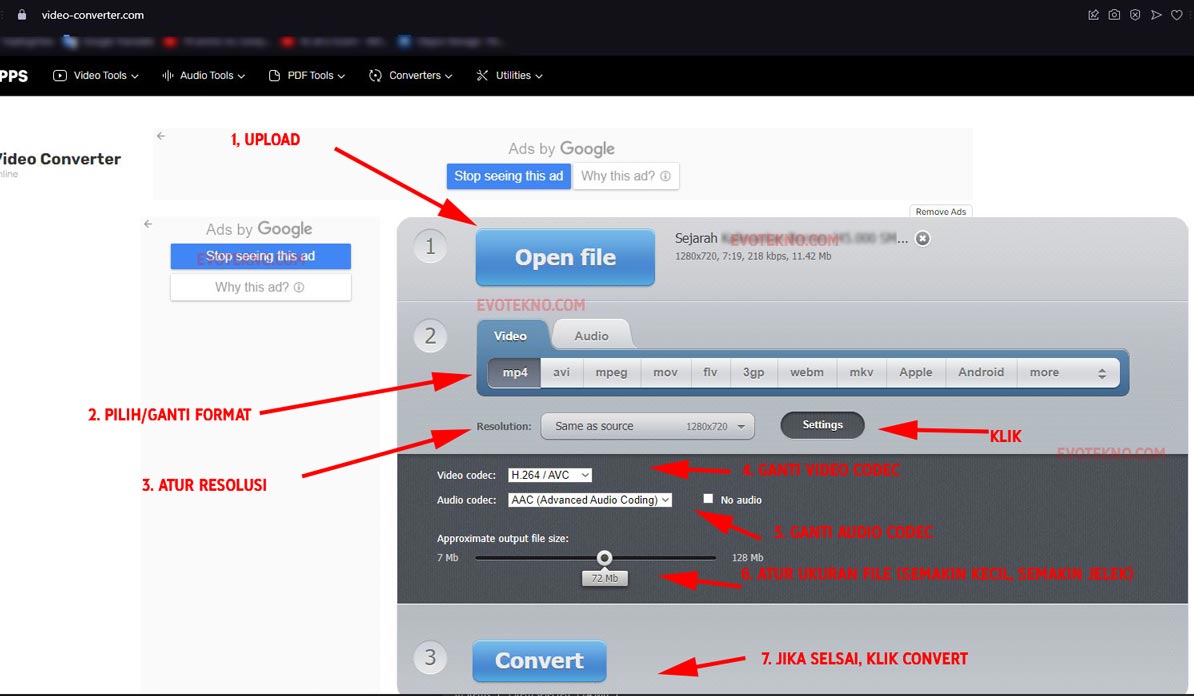
Task: Expand the Resolution 'Same as source' dropdown
Action: coord(647,426)
